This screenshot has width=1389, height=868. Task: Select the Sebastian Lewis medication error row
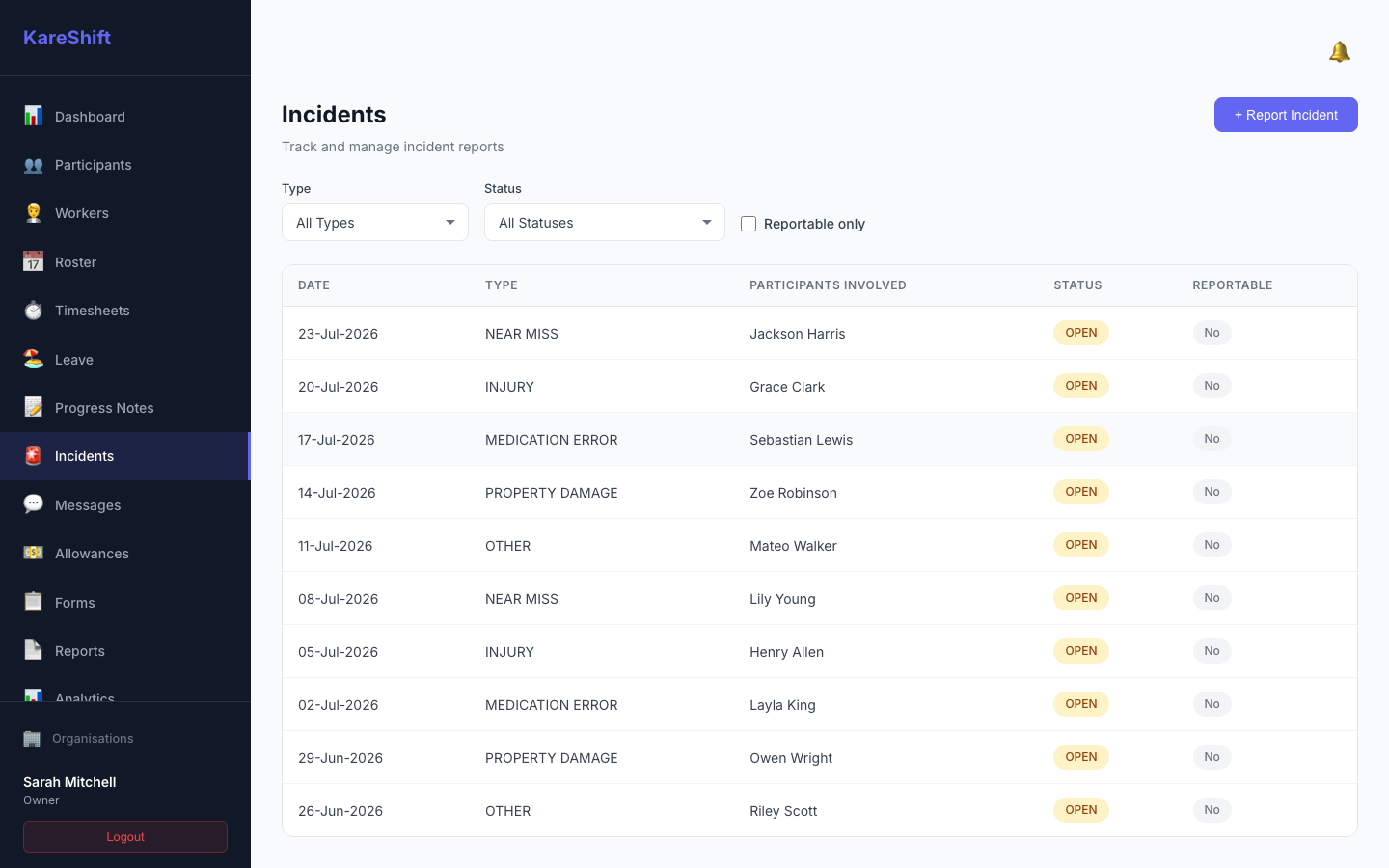pyautogui.click(x=820, y=440)
